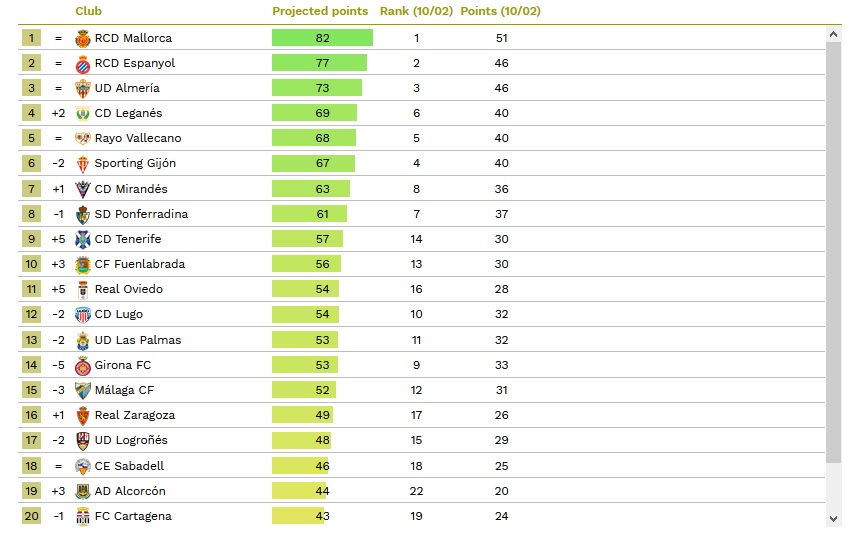Click the UD Almería club badge
This screenshot has width=855, height=540.
83,88
